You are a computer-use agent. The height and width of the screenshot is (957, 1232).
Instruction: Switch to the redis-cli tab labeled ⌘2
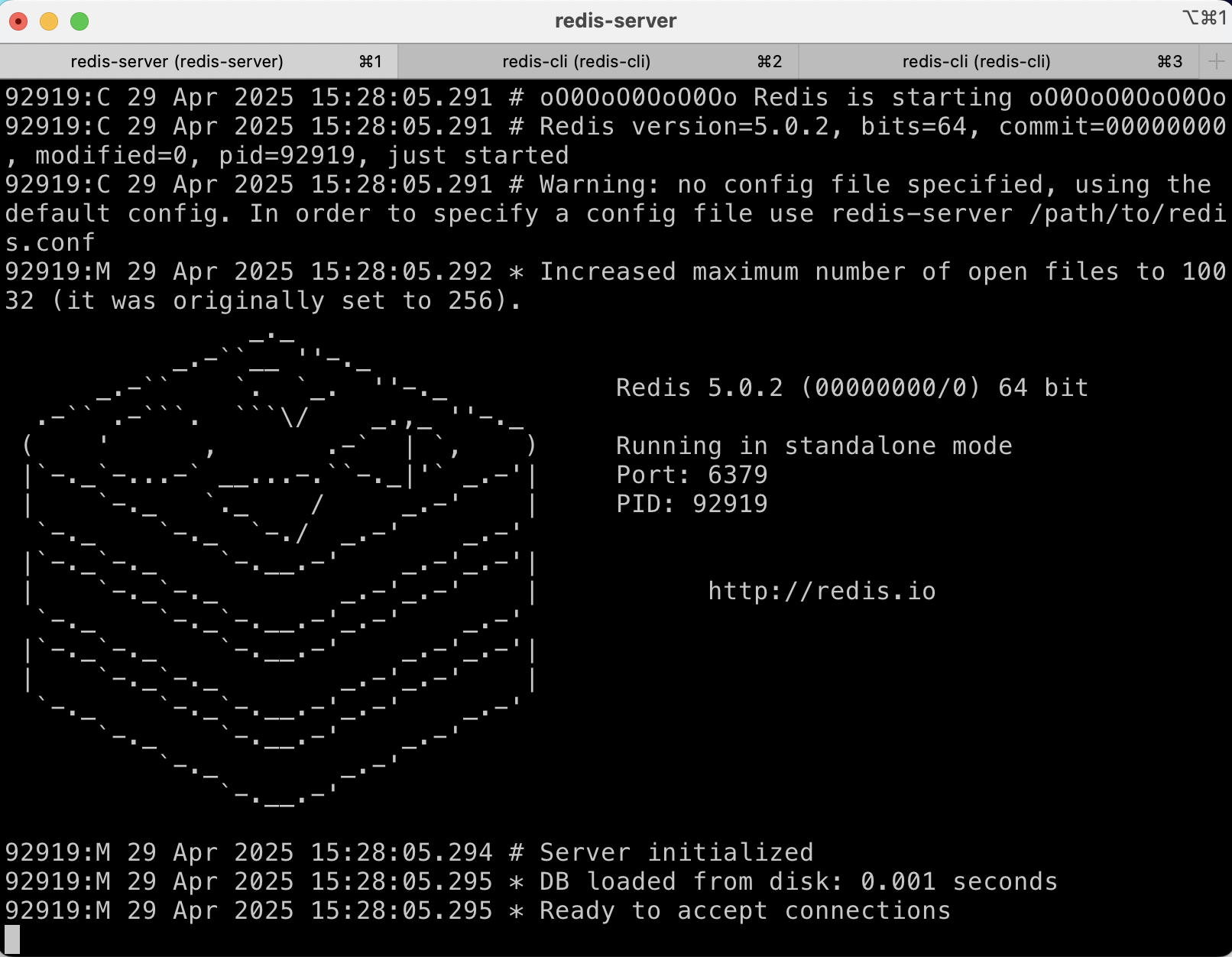tap(598, 61)
